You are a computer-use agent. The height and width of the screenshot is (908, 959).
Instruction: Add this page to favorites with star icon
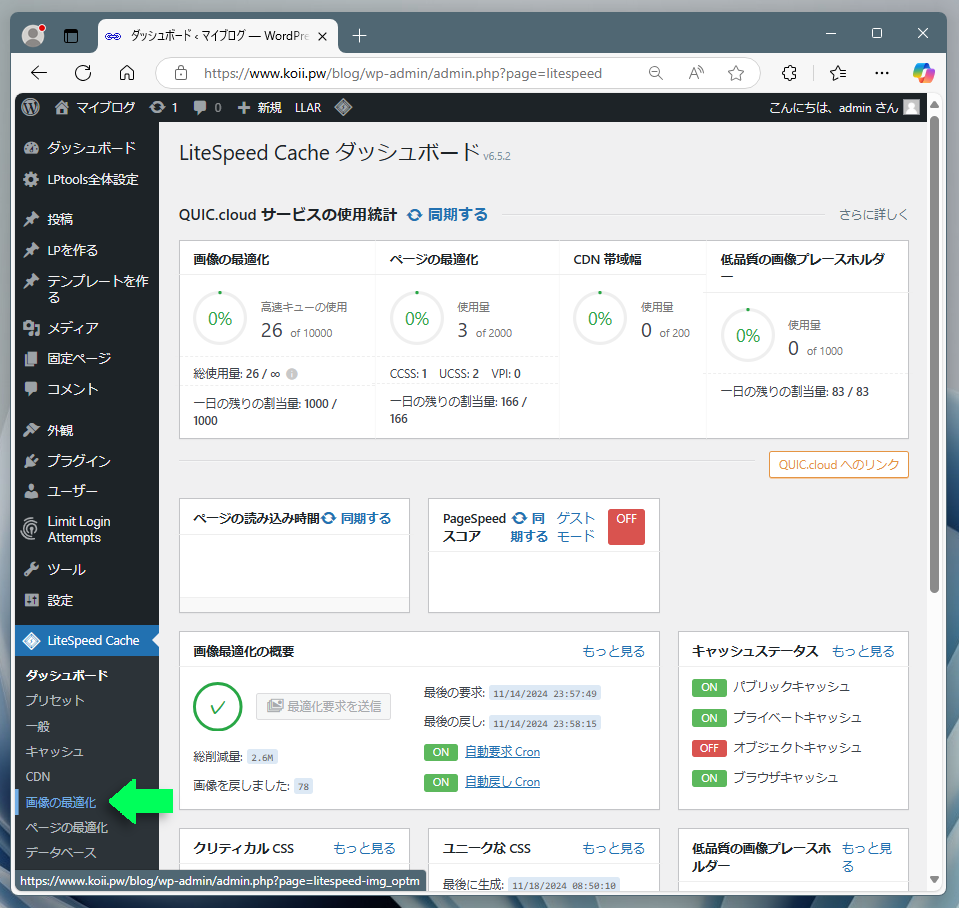pos(736,73)
